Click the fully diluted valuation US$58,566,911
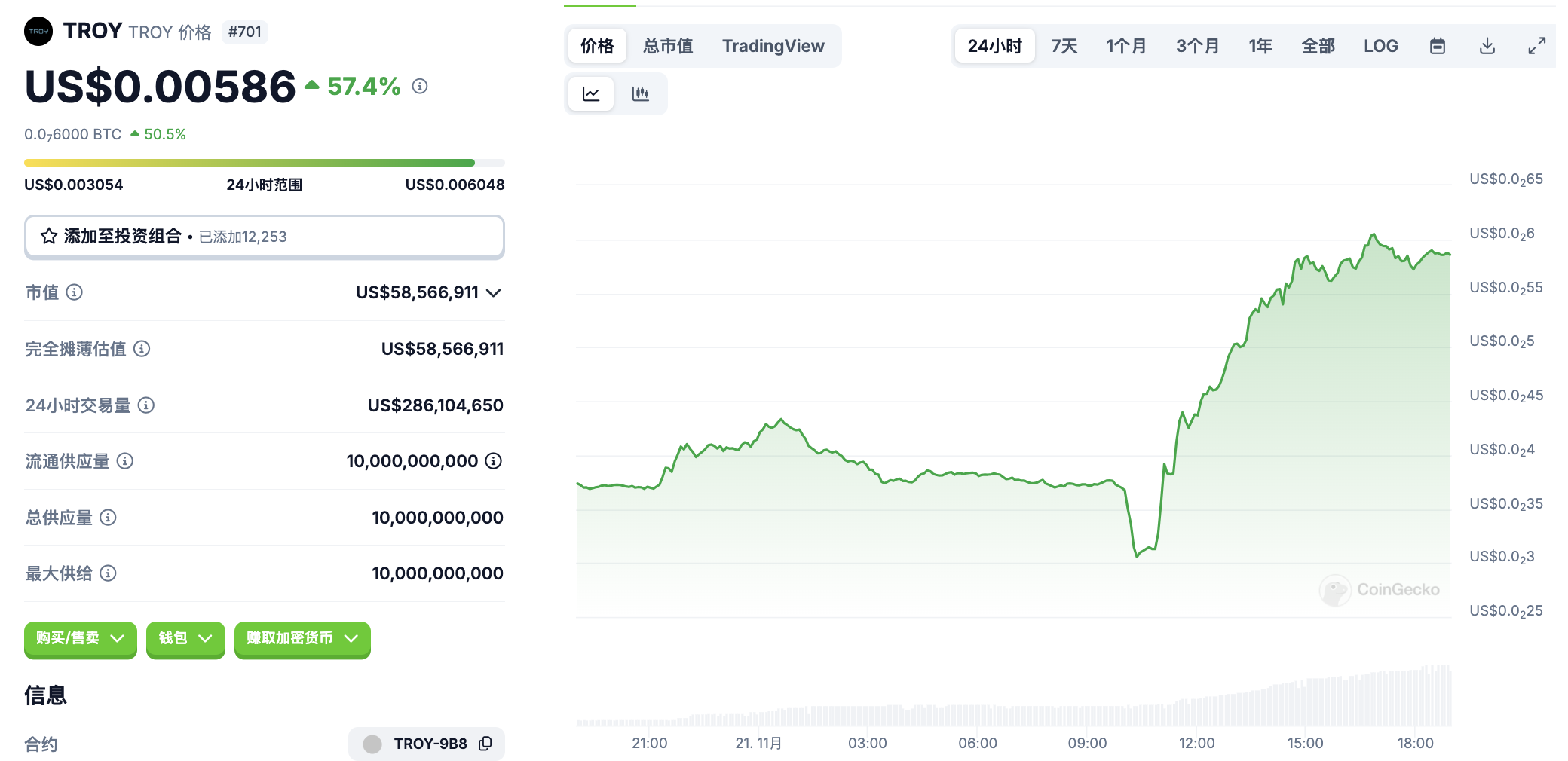The width and height of the screenshot is (1568, 761). tap(443, 349)
